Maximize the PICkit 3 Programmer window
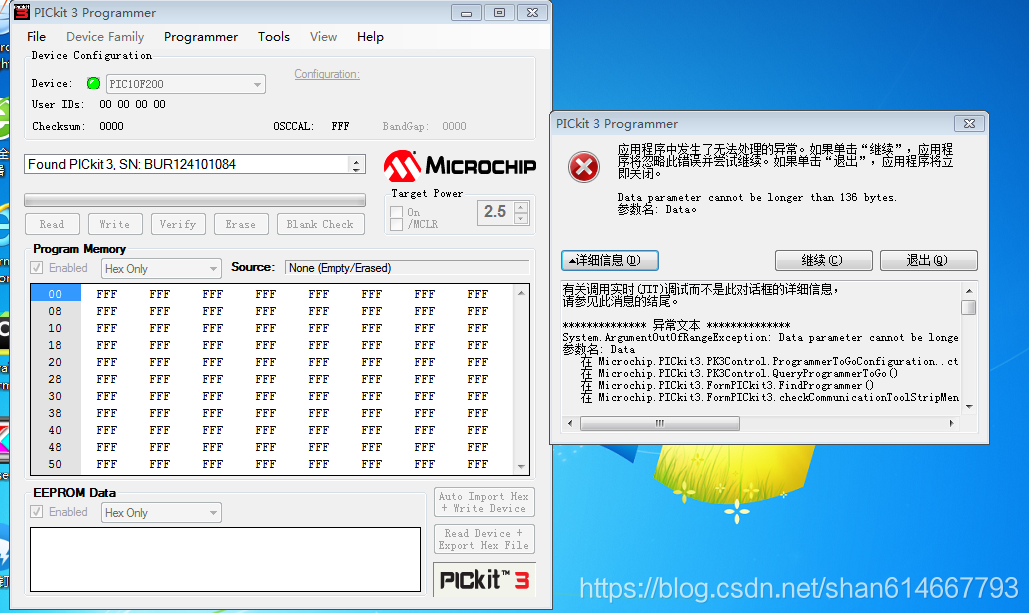 pos(499,12)
